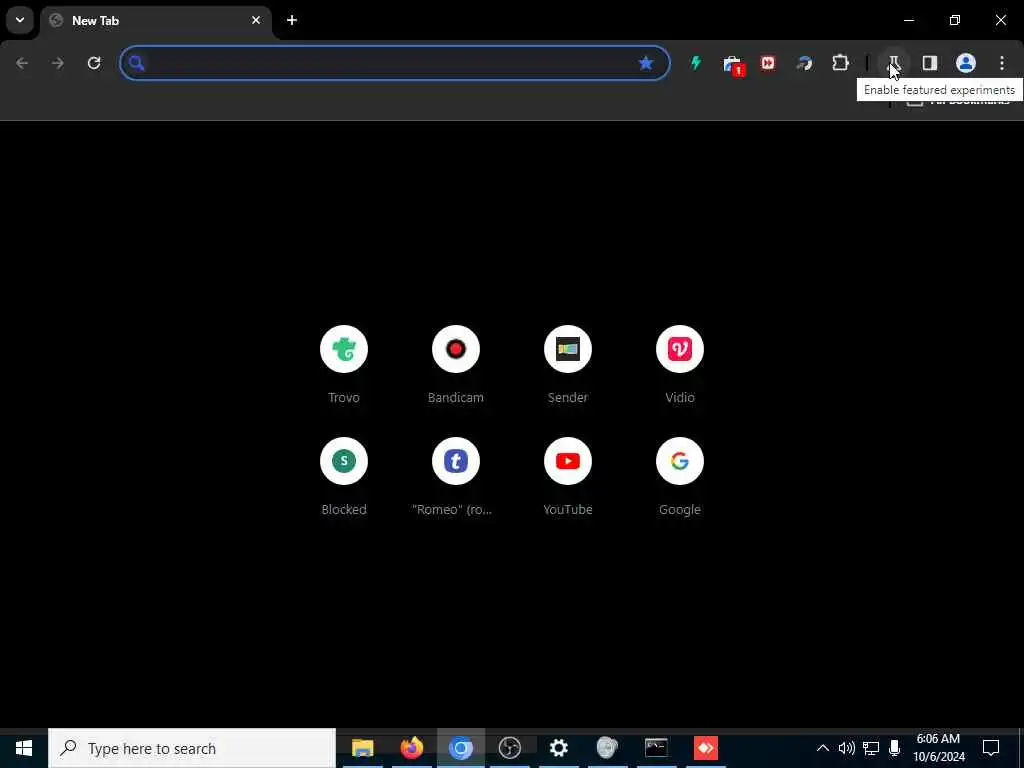Open the clock showing 6:06 AM

coord(938,748)
